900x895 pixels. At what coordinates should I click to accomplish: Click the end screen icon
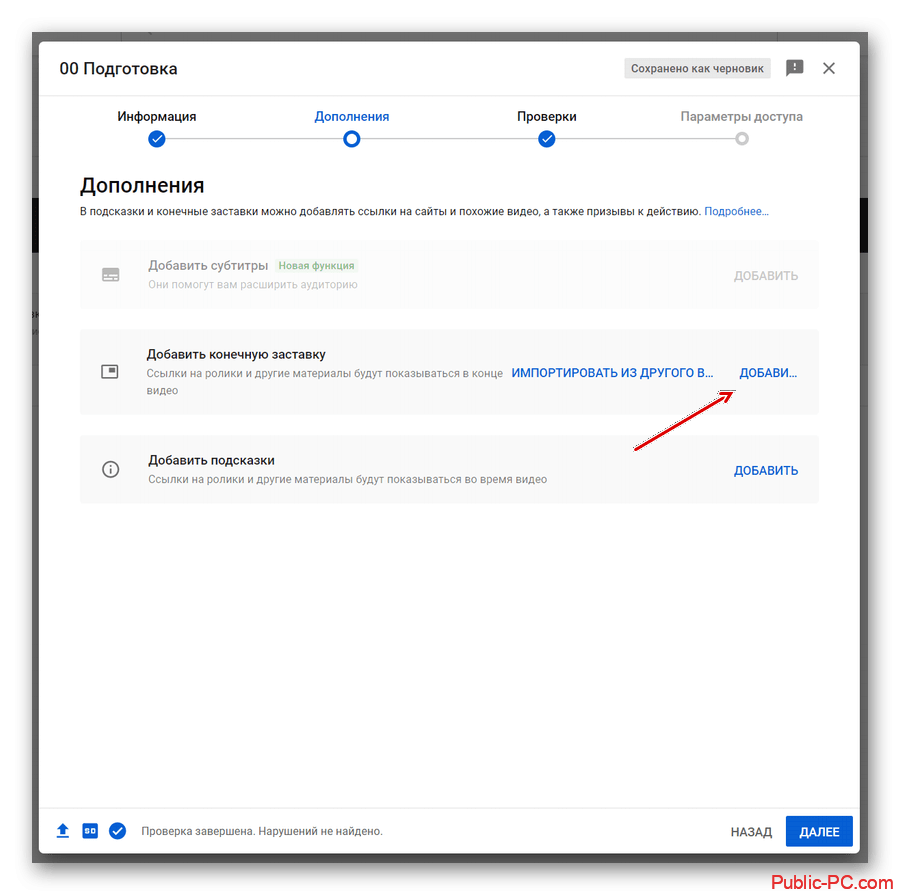[110, 372]
